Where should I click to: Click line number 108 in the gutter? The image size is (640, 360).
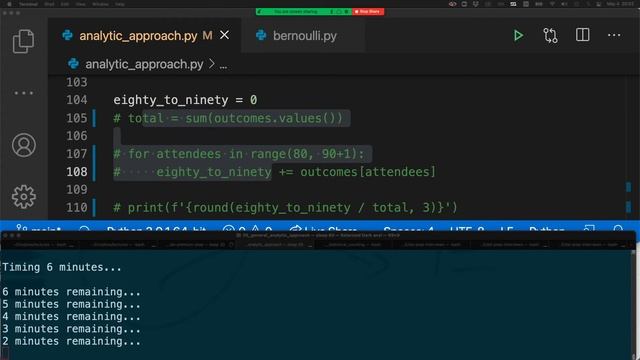click(x=77, y=172)
